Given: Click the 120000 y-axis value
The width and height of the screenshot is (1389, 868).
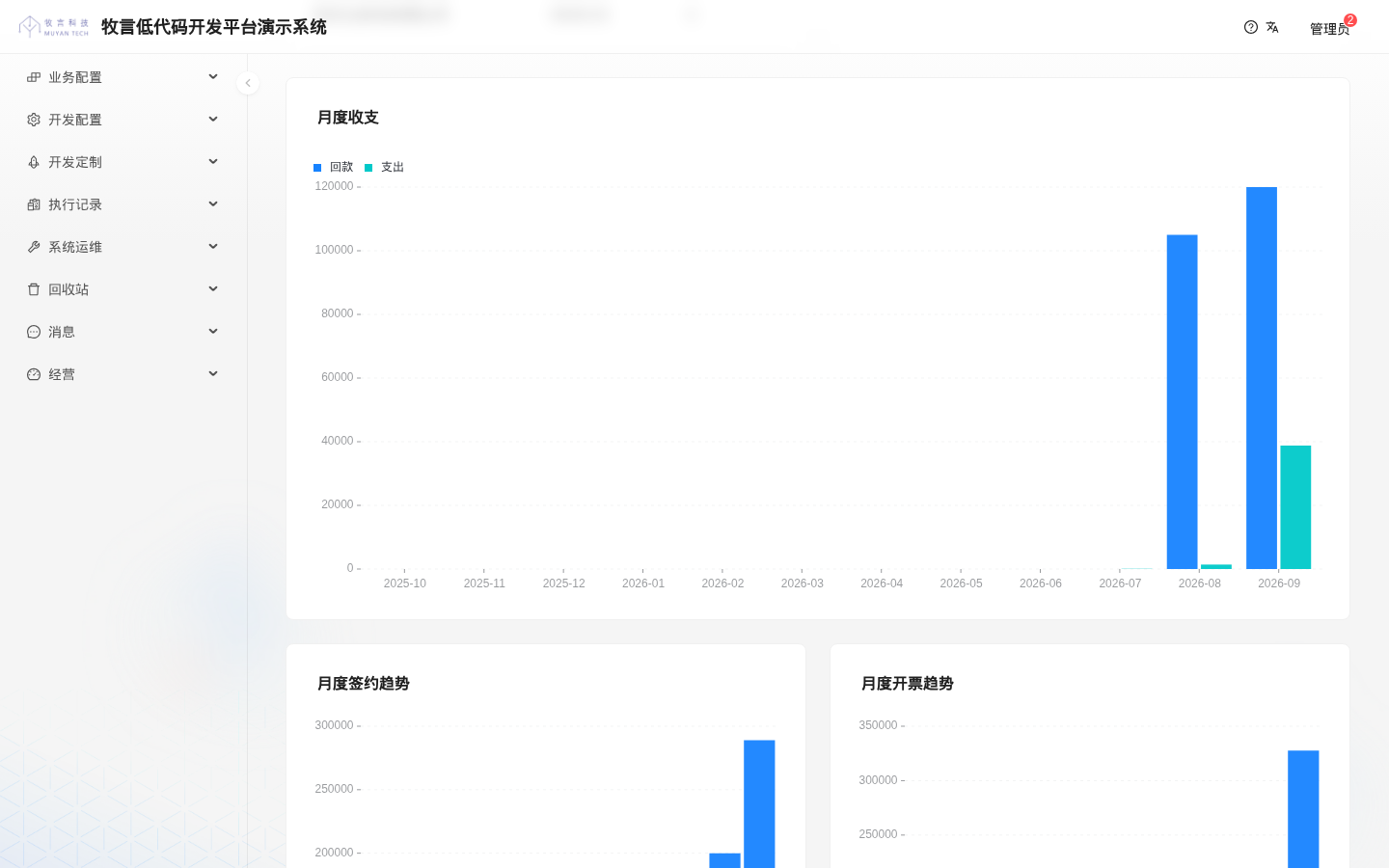Looking at the screenshot, I should [x=334, y=186].
